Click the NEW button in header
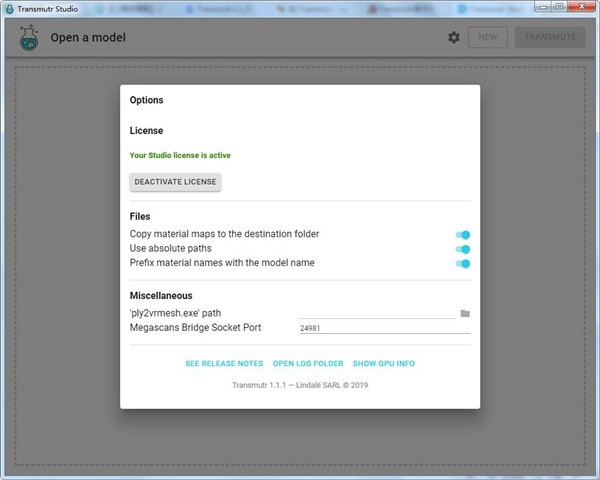 488,38
